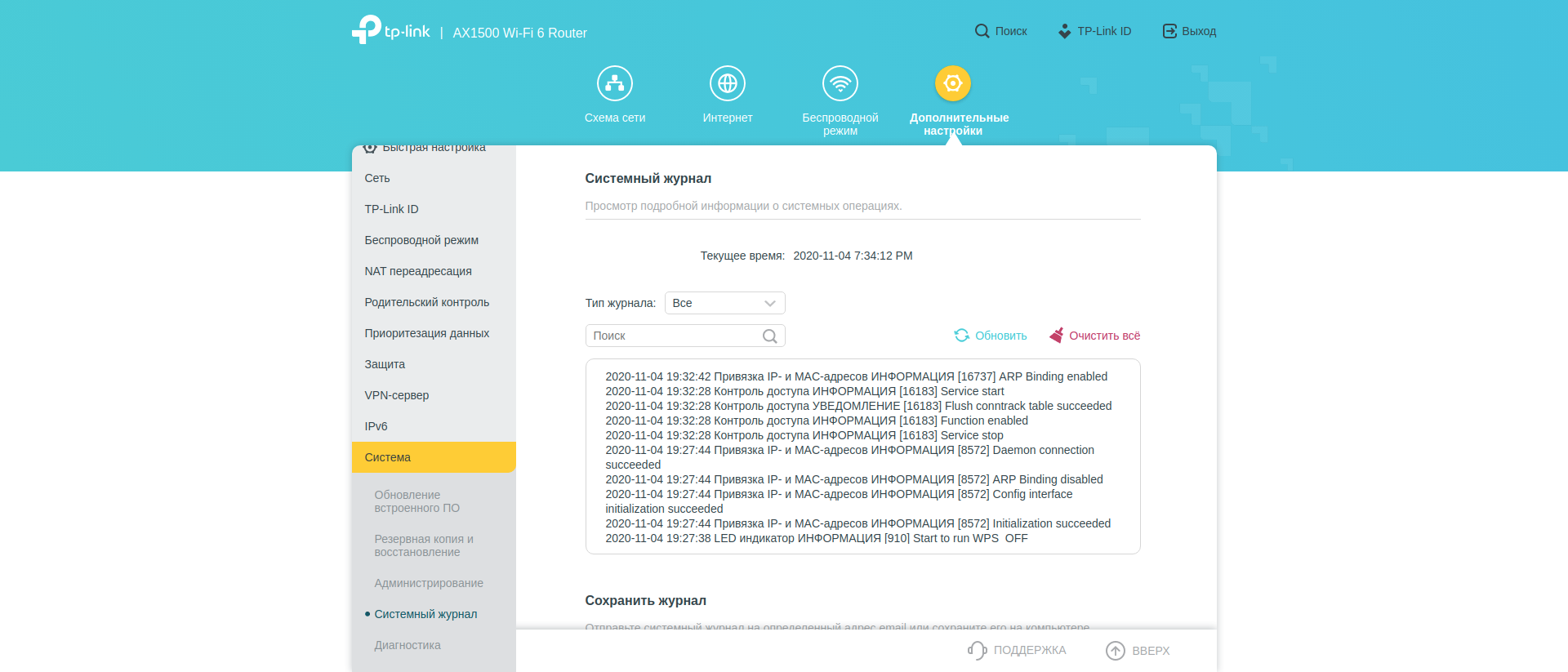The width and height of the screenshot is (1568, 672).
Task: Open the Защита sidebar menu item
Action: click(x=385, y=364)
